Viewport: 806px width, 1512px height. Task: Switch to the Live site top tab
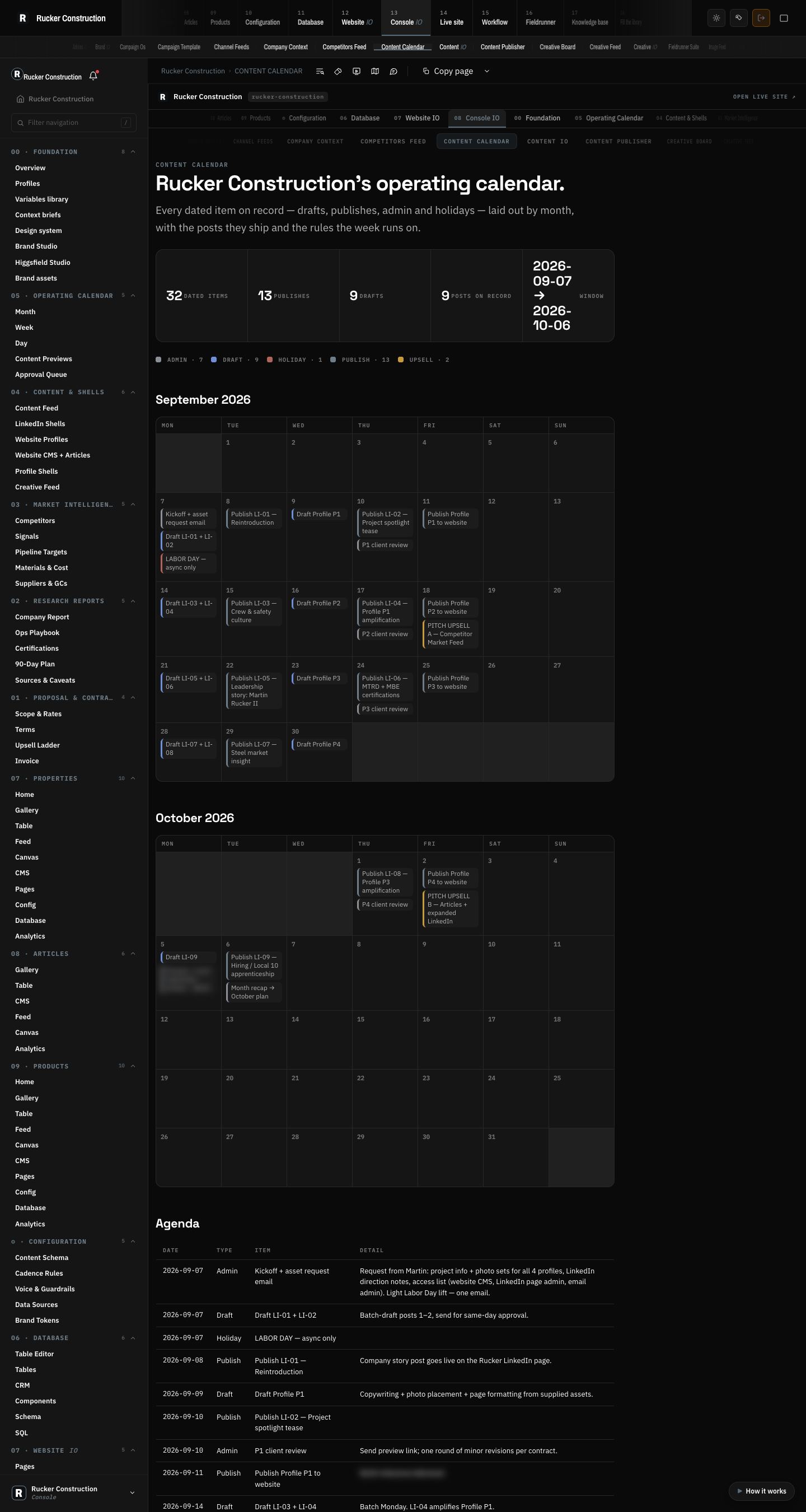451,18
